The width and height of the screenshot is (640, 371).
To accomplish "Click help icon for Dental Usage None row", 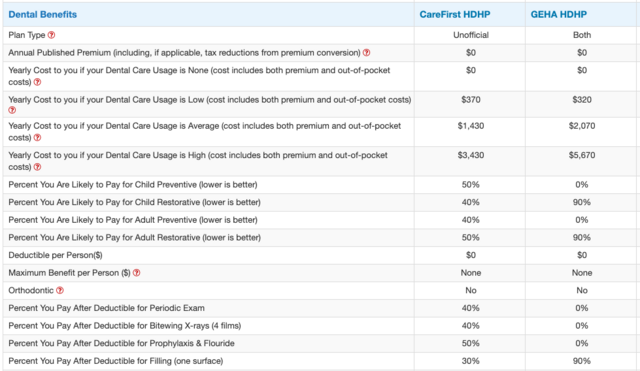I will (37, 82).
